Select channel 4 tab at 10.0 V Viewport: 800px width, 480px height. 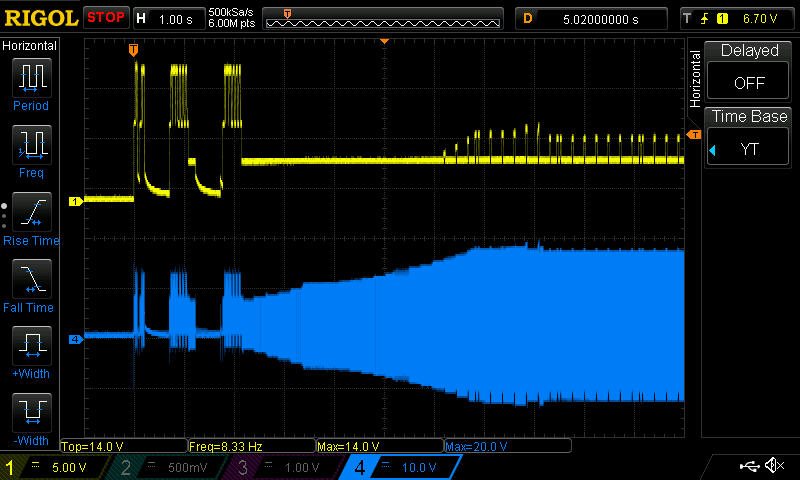tap(403, 467)
